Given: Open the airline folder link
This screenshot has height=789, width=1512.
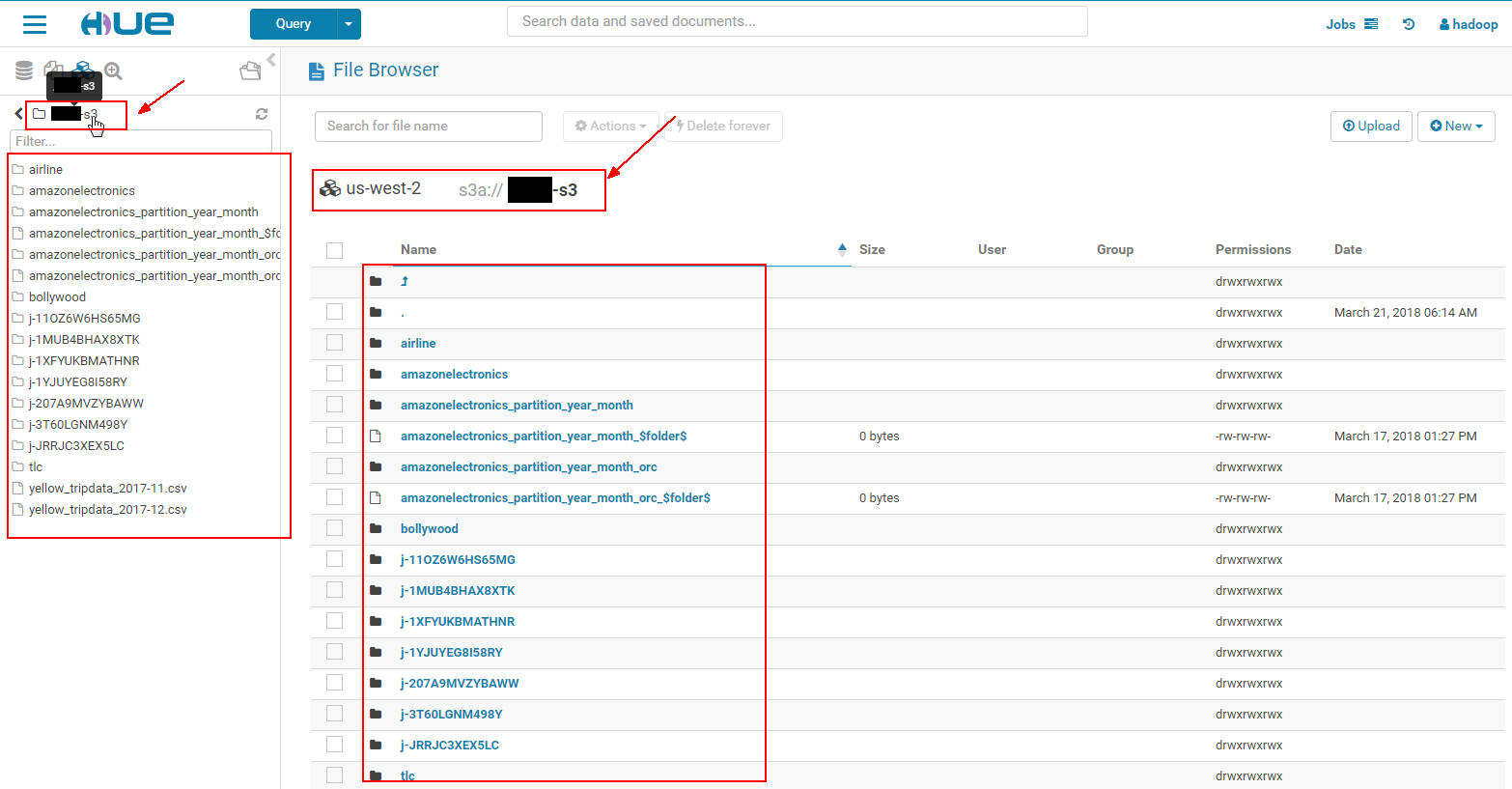Looking at the screenshot, I should tap(418, 343).
